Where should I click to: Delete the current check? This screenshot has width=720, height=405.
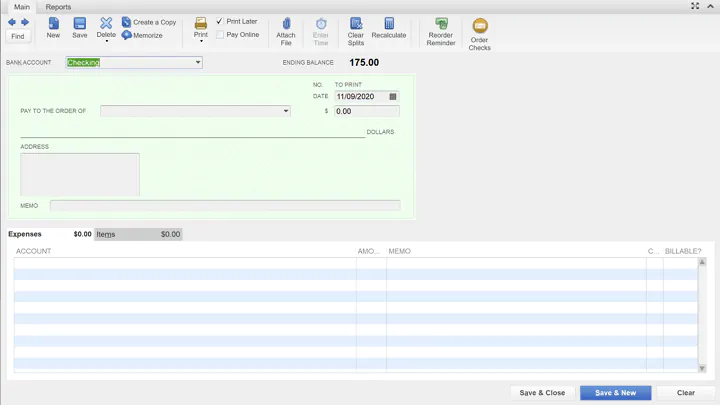106,27
